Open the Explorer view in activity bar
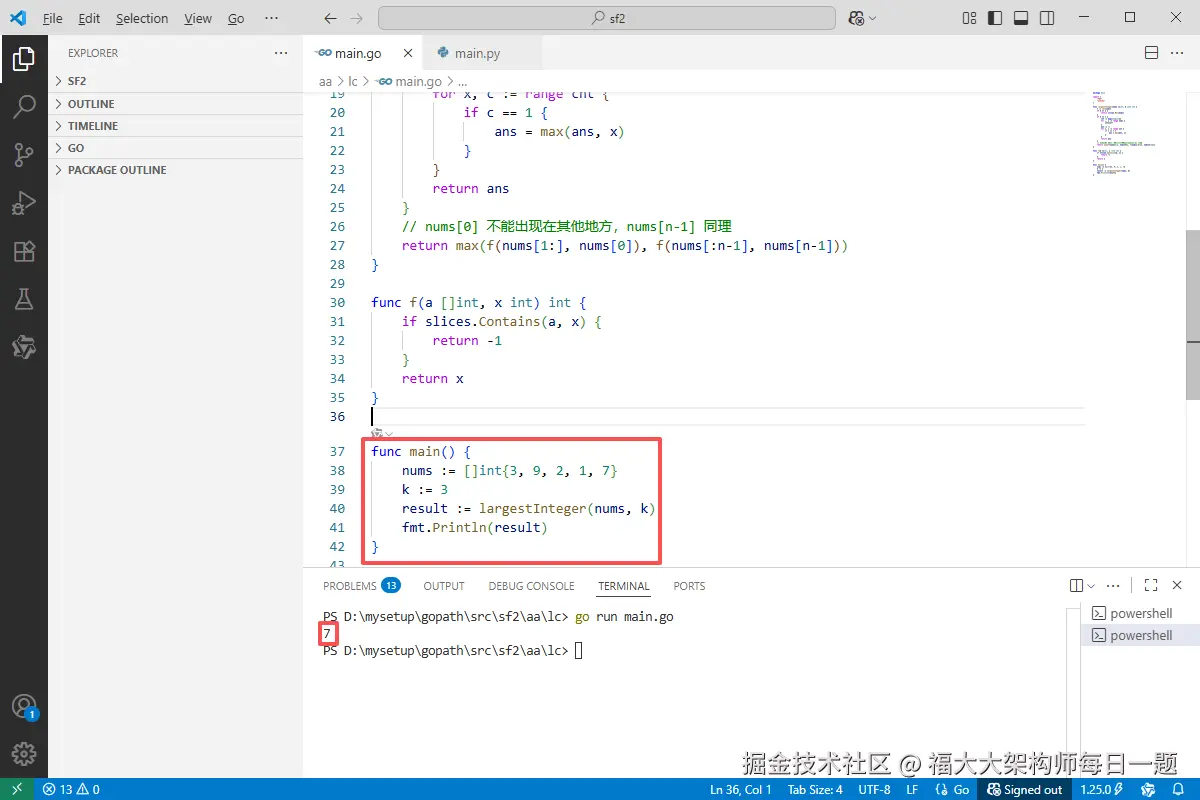The height and width of the screenshot is (800, 1200). [x=24, y=60]
